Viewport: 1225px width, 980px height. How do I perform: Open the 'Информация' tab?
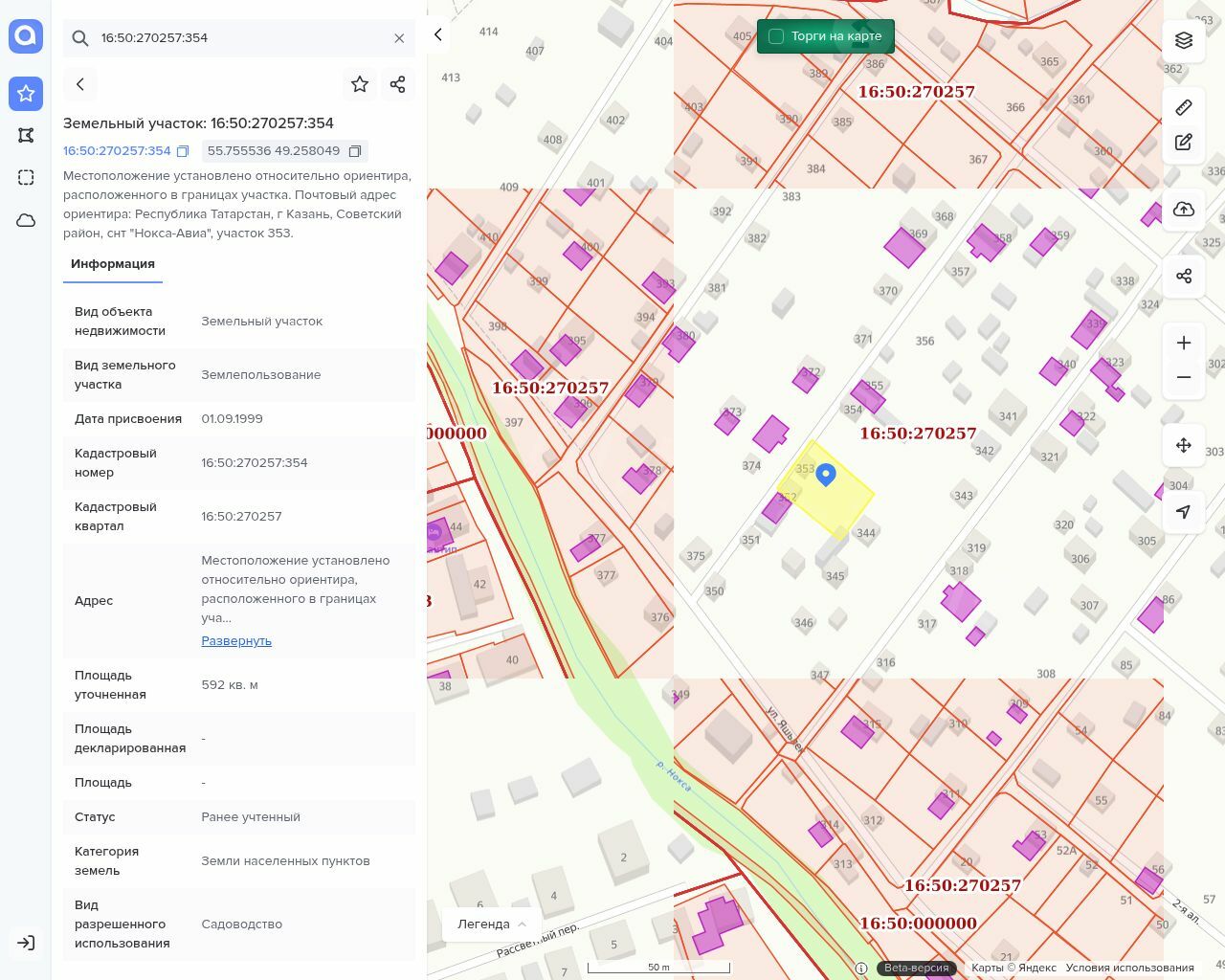113,264
